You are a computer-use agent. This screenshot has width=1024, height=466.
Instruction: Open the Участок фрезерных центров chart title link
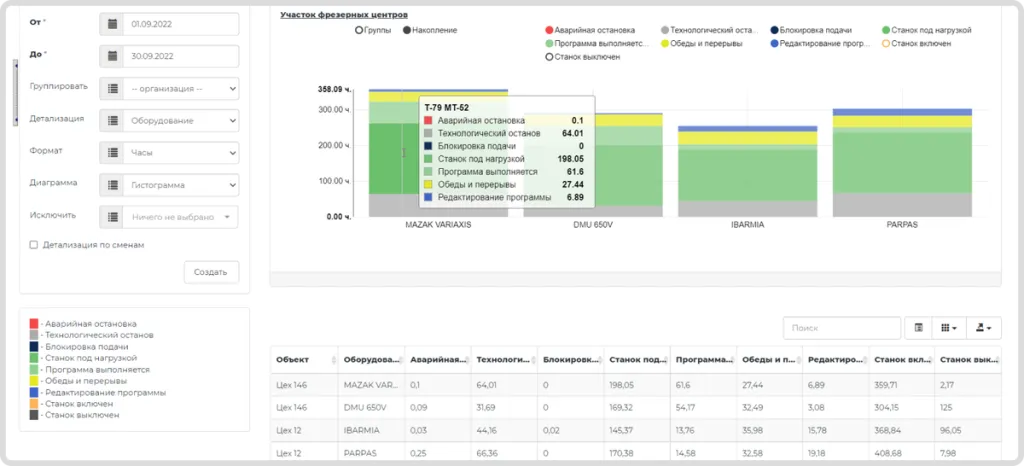(344, 14)
